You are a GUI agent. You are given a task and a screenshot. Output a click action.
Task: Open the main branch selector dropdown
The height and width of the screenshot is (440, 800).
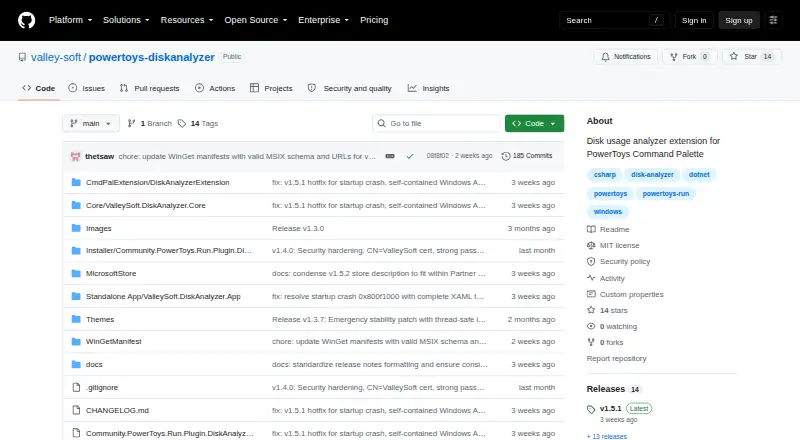pyautogui.click(x=91, y=124)
